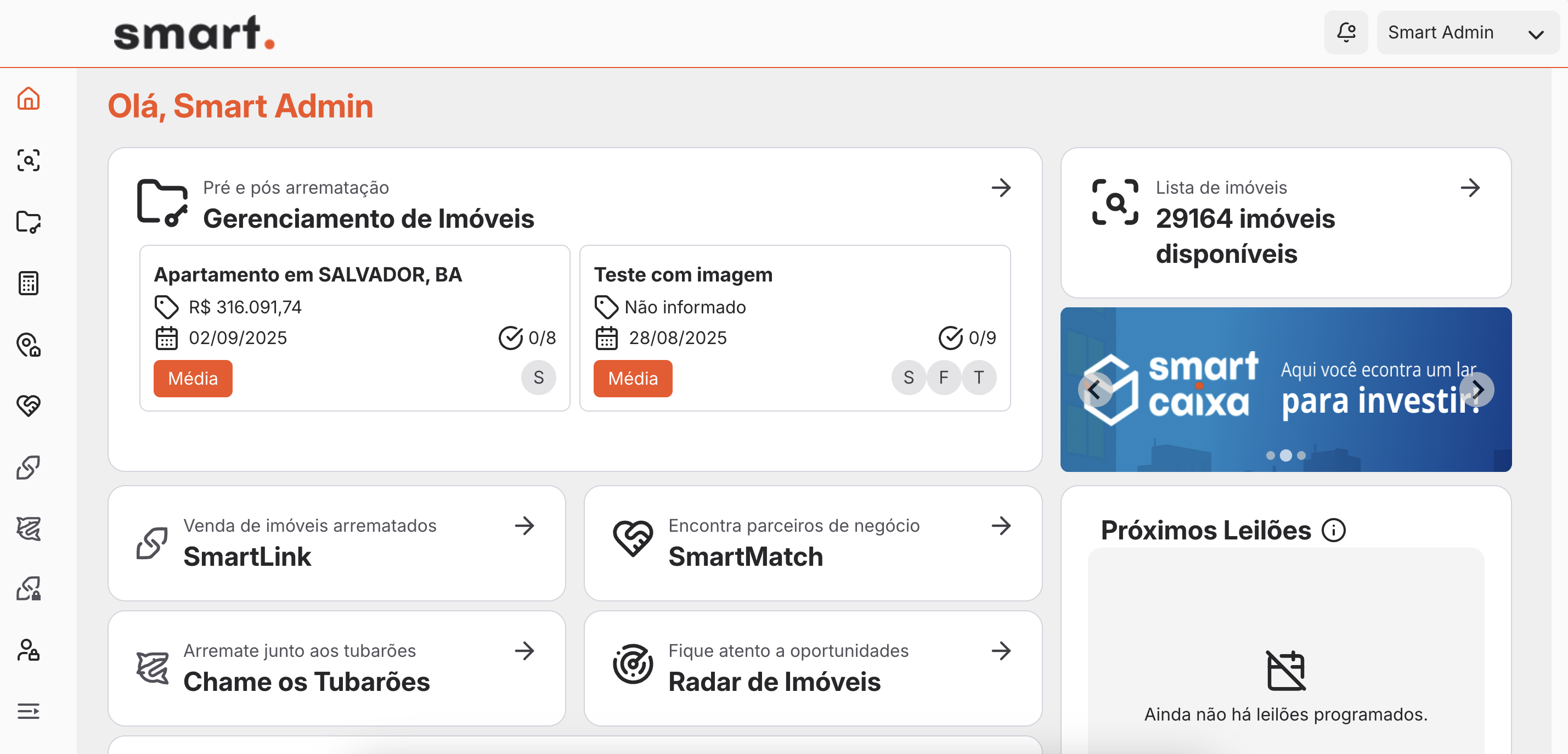This screenshot has height=754, width=1568.
Task: Open the Lista de imóveis panel arrow
Action: click(1471, 188)
